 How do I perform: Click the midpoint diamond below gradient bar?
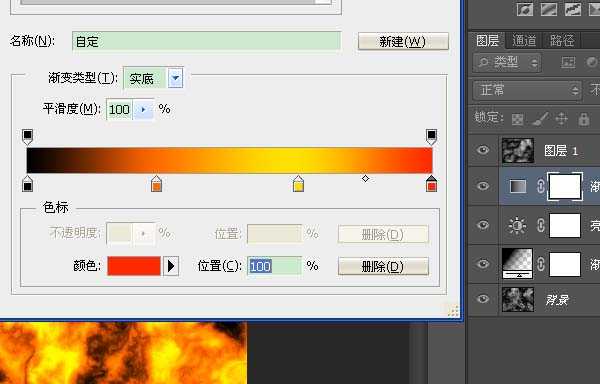pyautogui.click(x=365, y=179)
